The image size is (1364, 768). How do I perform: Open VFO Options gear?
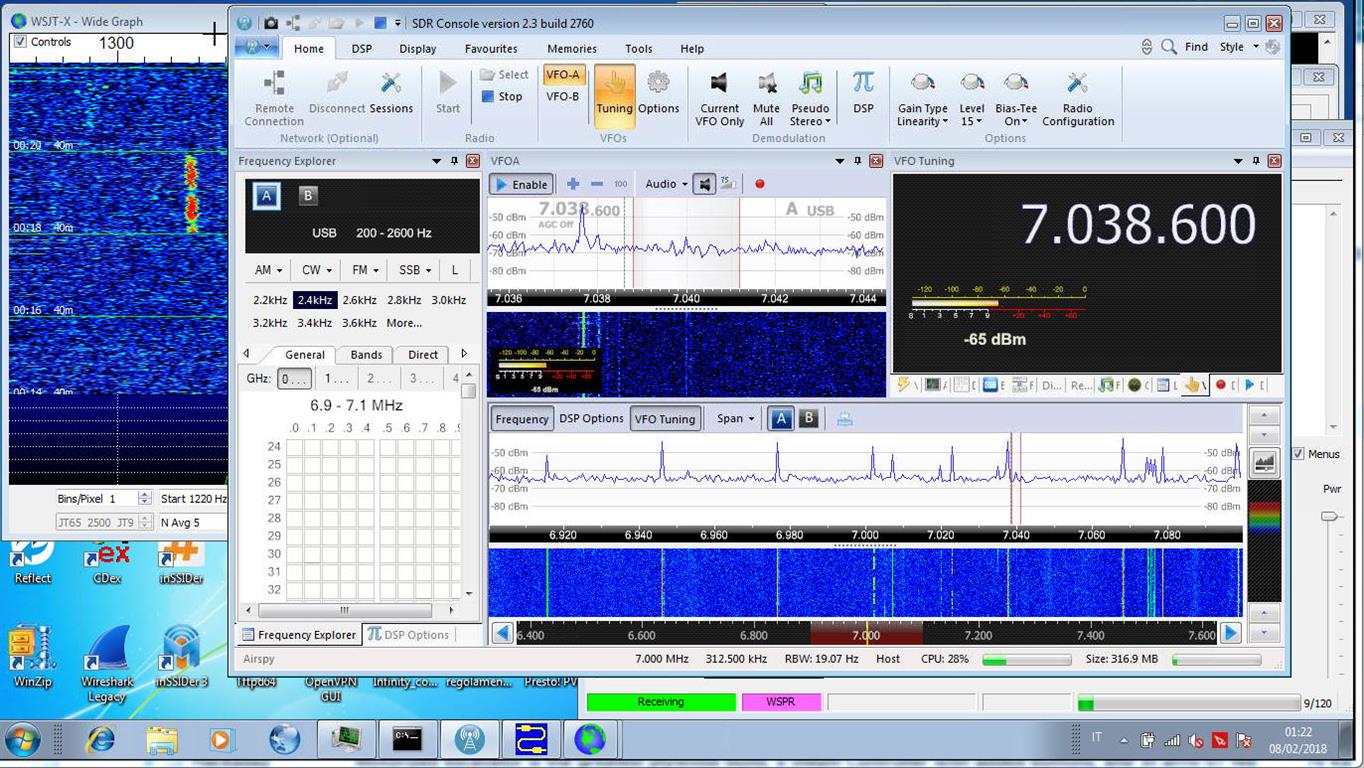658,93
